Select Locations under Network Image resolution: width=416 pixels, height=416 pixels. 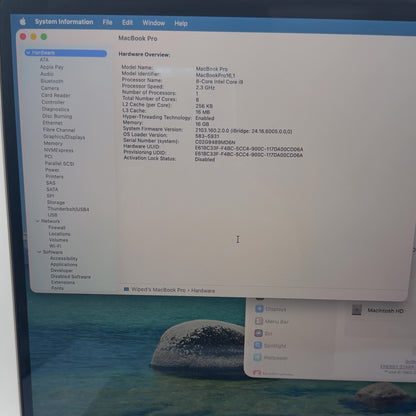(x=59, y=234)
